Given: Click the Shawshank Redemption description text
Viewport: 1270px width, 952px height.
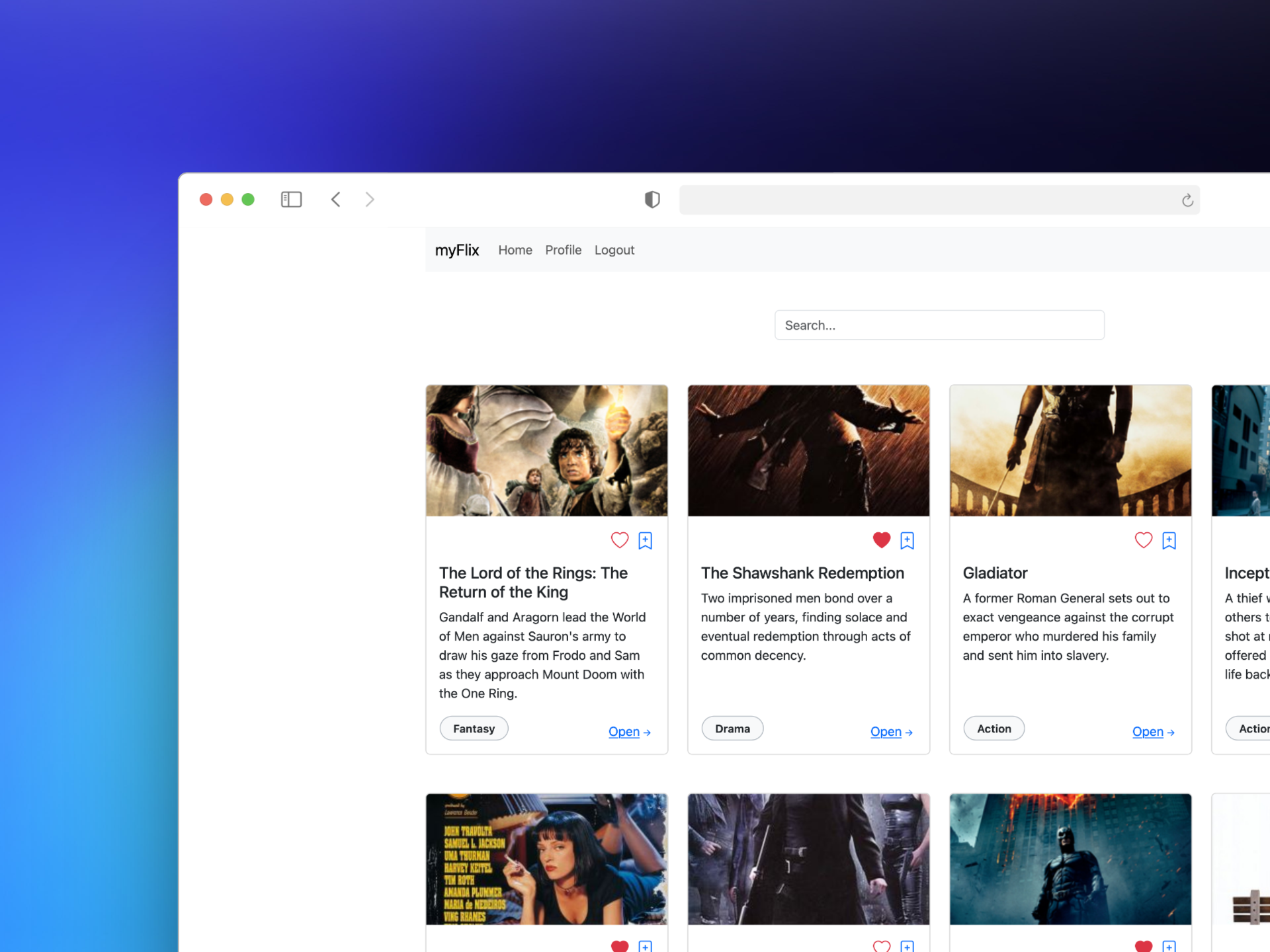Looking at the screenshot, I should (x=806, y=627).
